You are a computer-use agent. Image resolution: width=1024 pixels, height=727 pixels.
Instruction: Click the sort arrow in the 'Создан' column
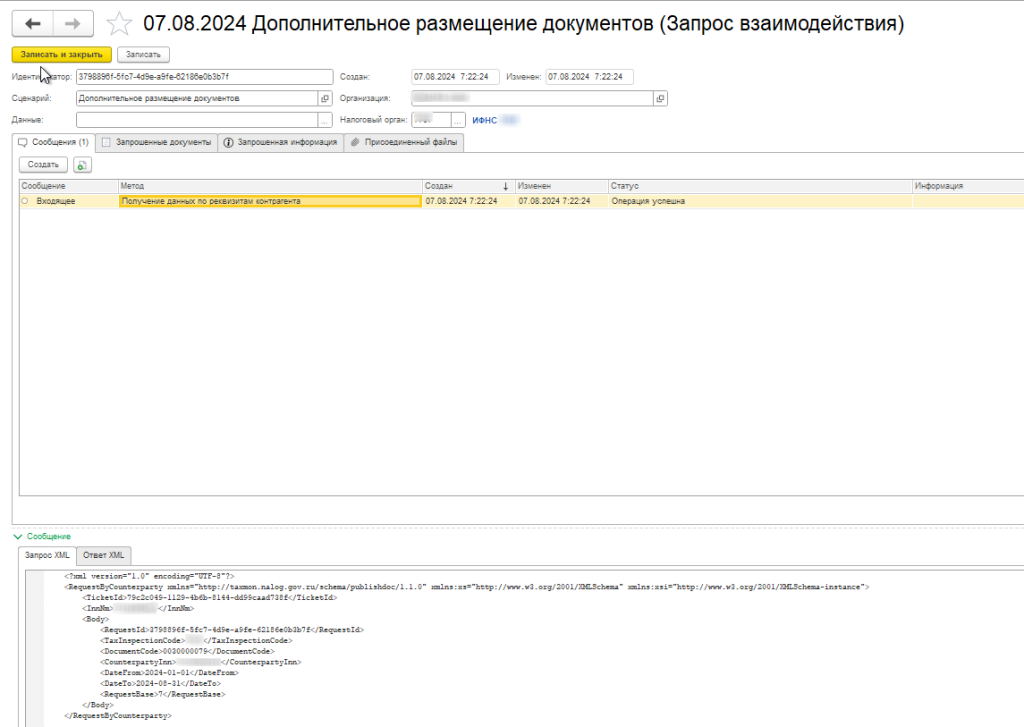[x=505, y=186]
